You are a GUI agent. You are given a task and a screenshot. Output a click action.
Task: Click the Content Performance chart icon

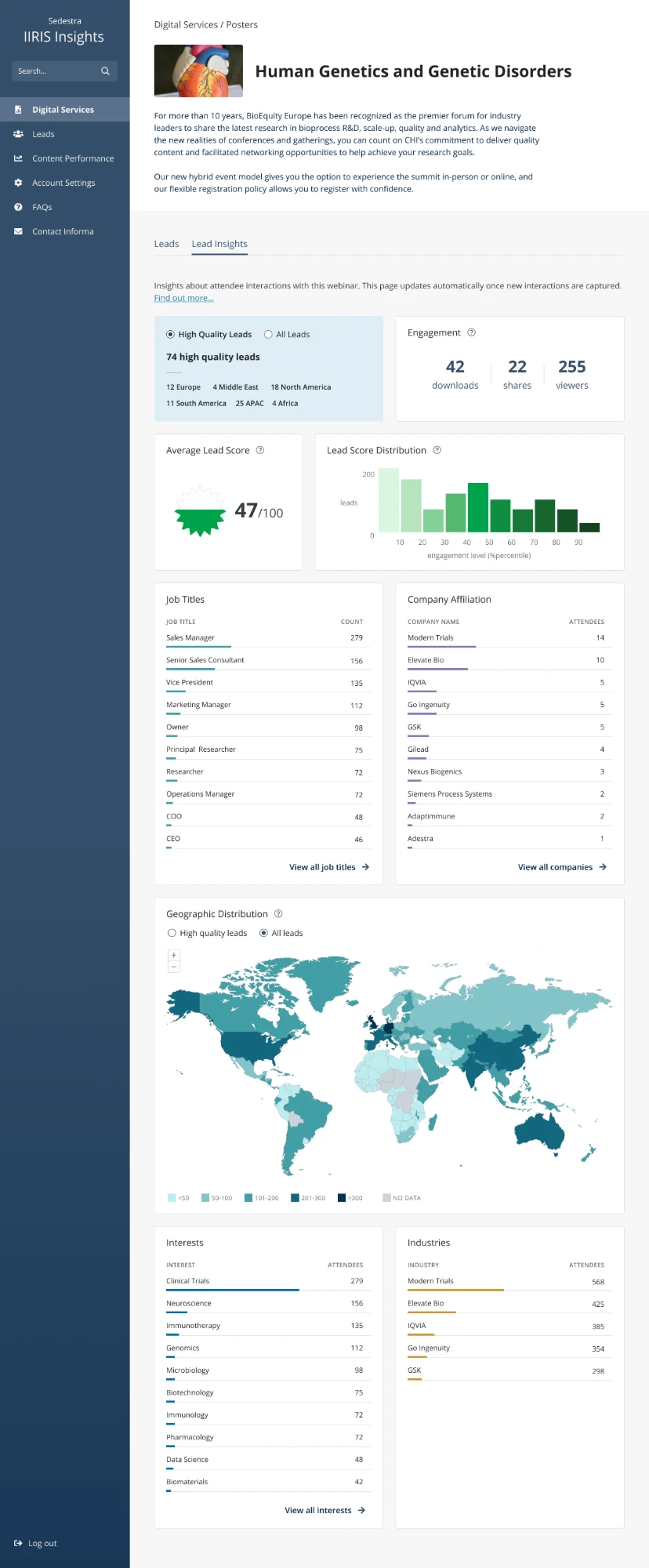[x=18, y=158]
